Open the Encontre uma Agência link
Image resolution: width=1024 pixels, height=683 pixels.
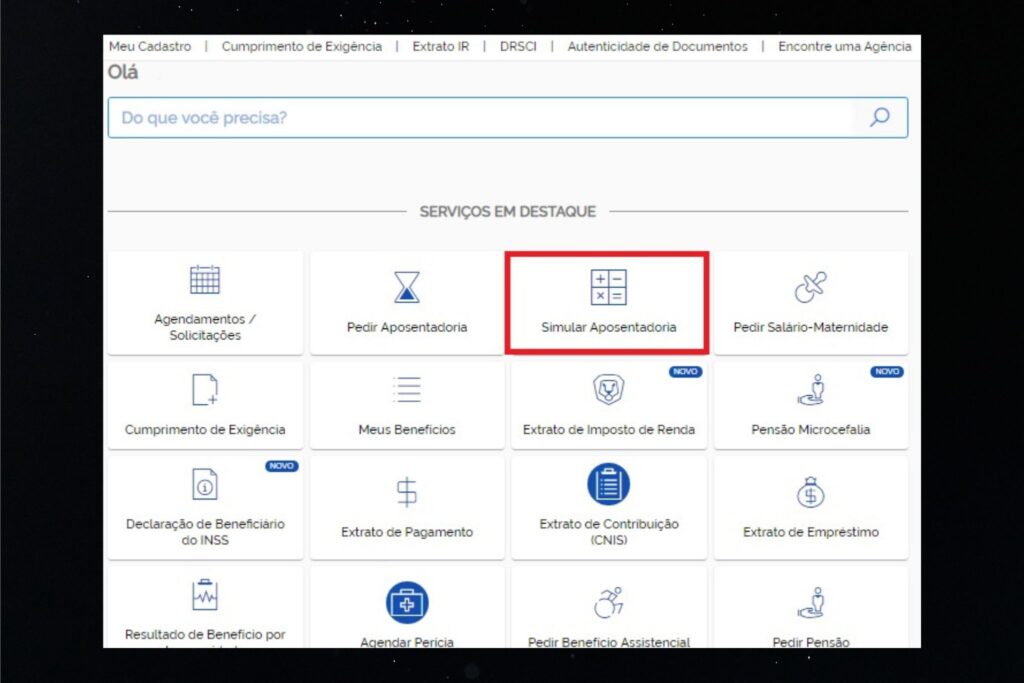(845, 46)
